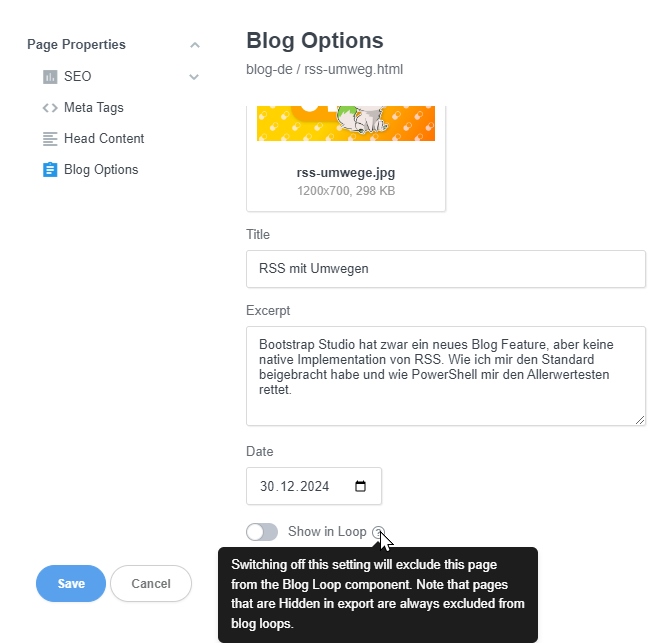Open the Meta Tags page

click(x=94, y=108)
